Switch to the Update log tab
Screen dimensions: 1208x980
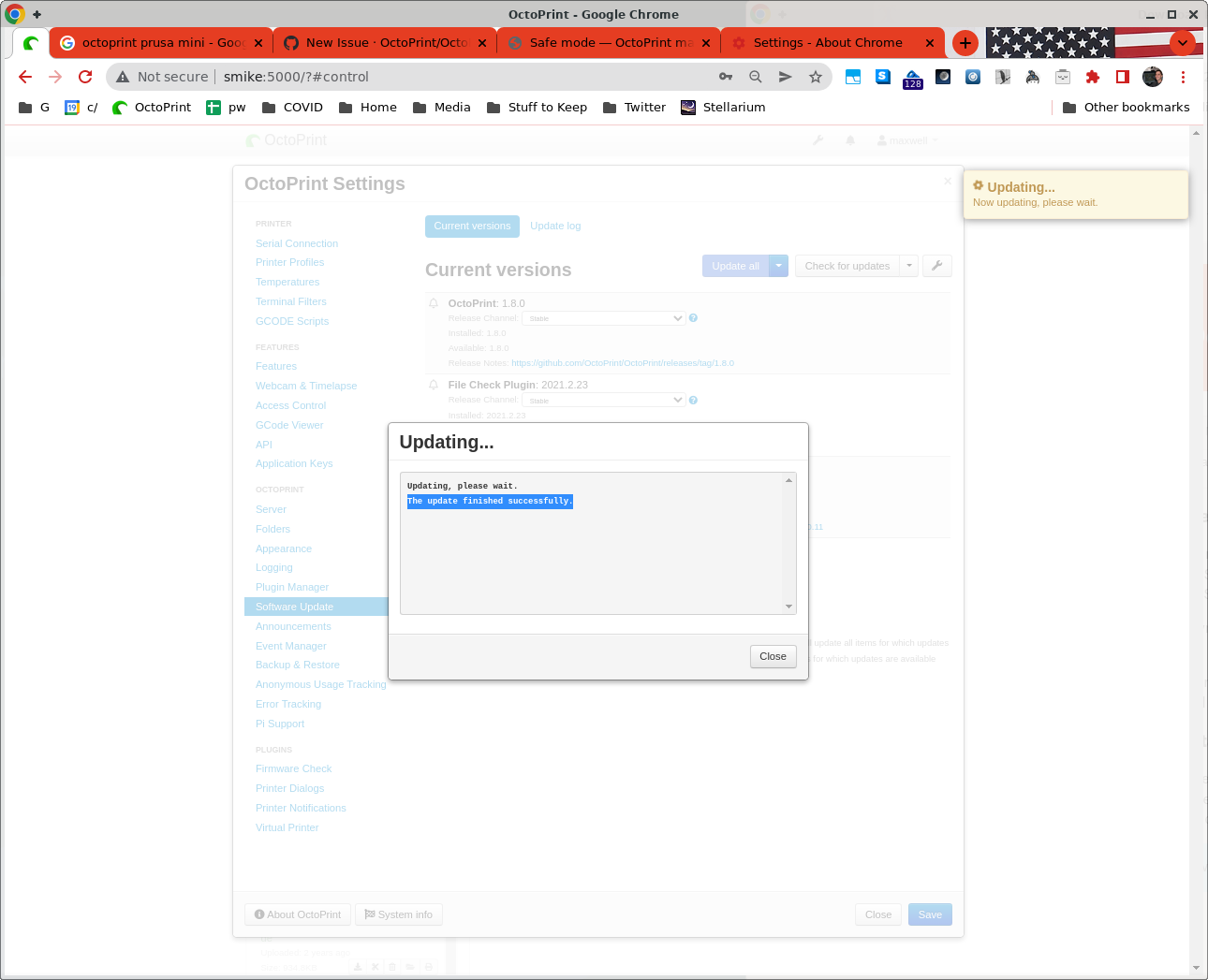[x=555, y=226]
